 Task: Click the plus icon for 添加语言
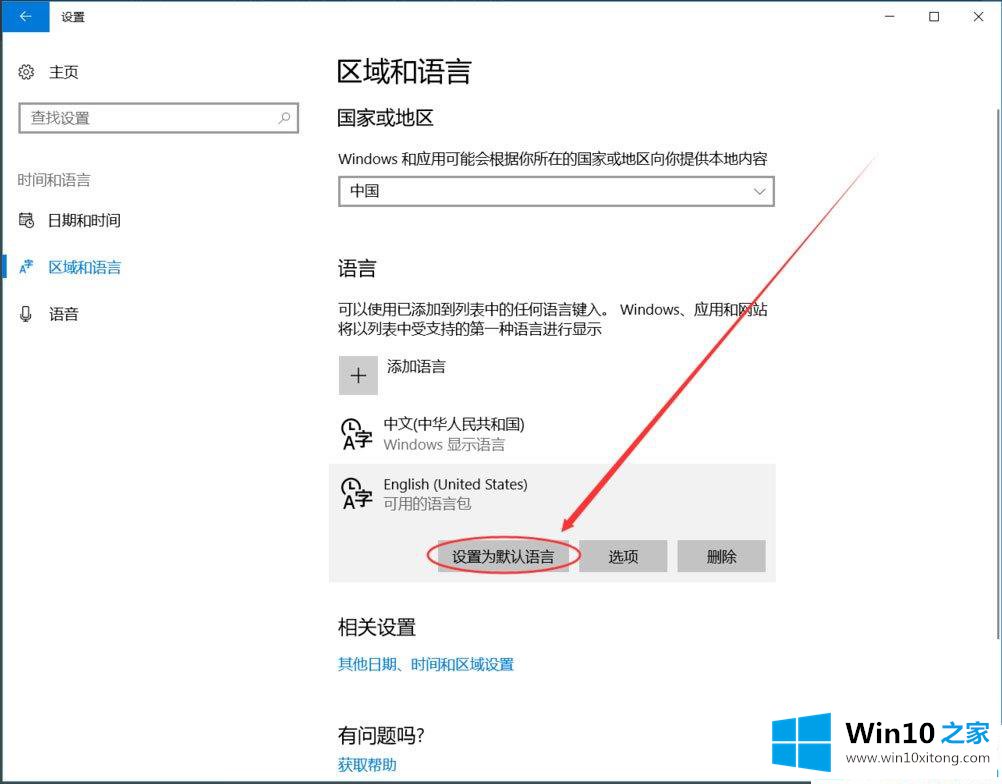click(358, 375)
